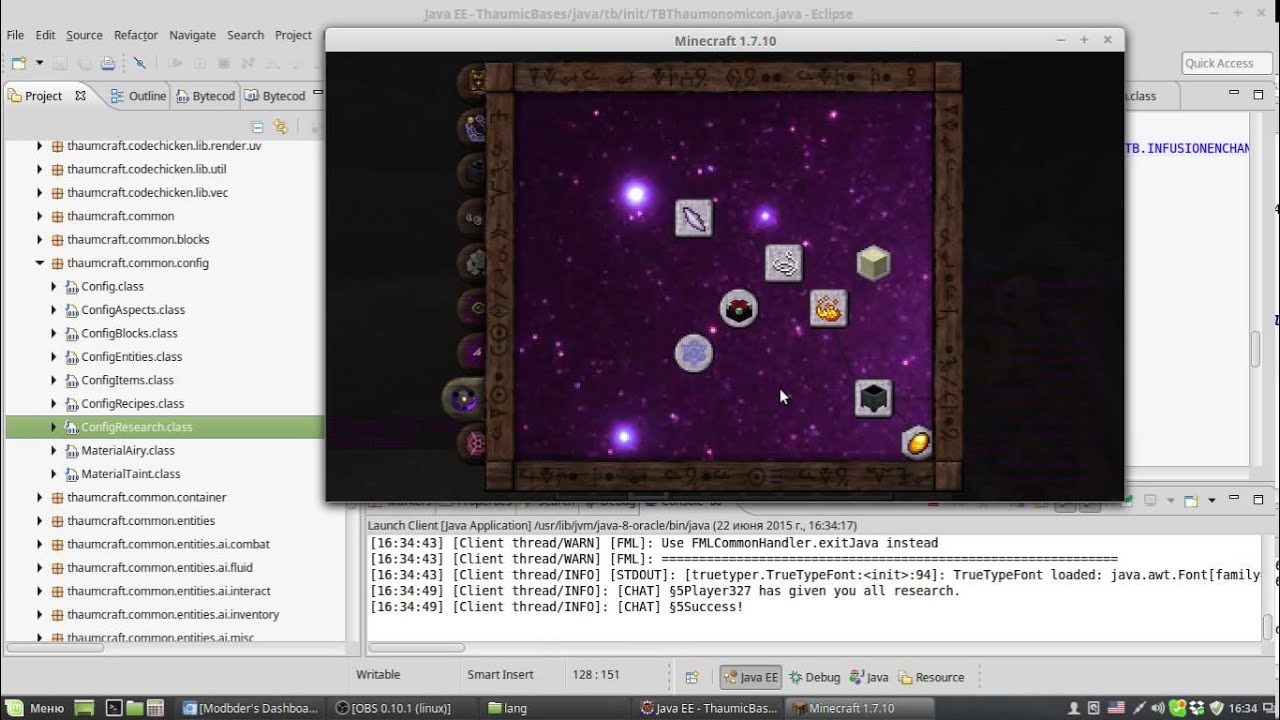The image size is (1280, 720).
Task: Select the top Thaumonomicon category tab
Action: click(x=472, y=80)
